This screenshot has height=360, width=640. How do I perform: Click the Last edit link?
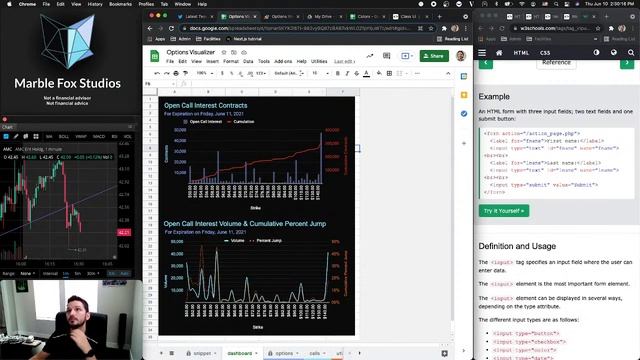click(x=344, y=62)
